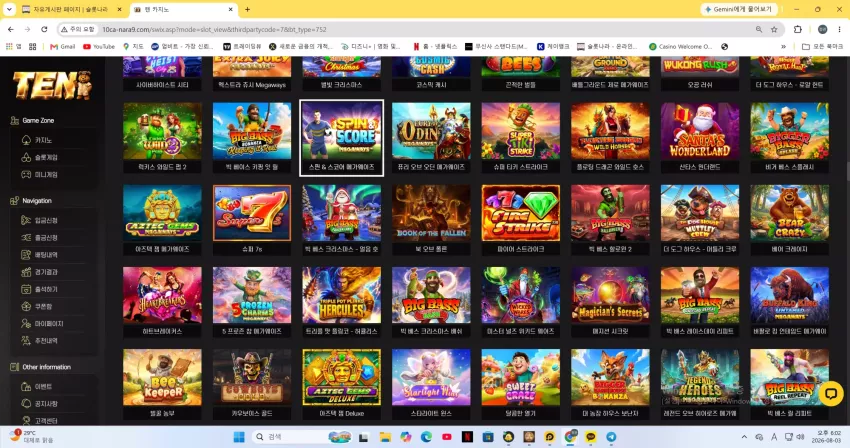Expand the system tray hidden icons chevron
850x448 pixels.
click(x=744, y=437)
